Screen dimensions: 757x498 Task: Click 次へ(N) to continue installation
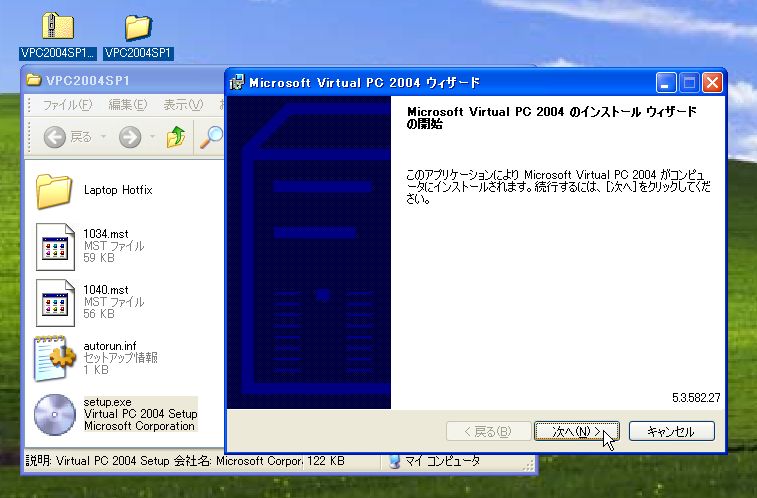point(576,431)
